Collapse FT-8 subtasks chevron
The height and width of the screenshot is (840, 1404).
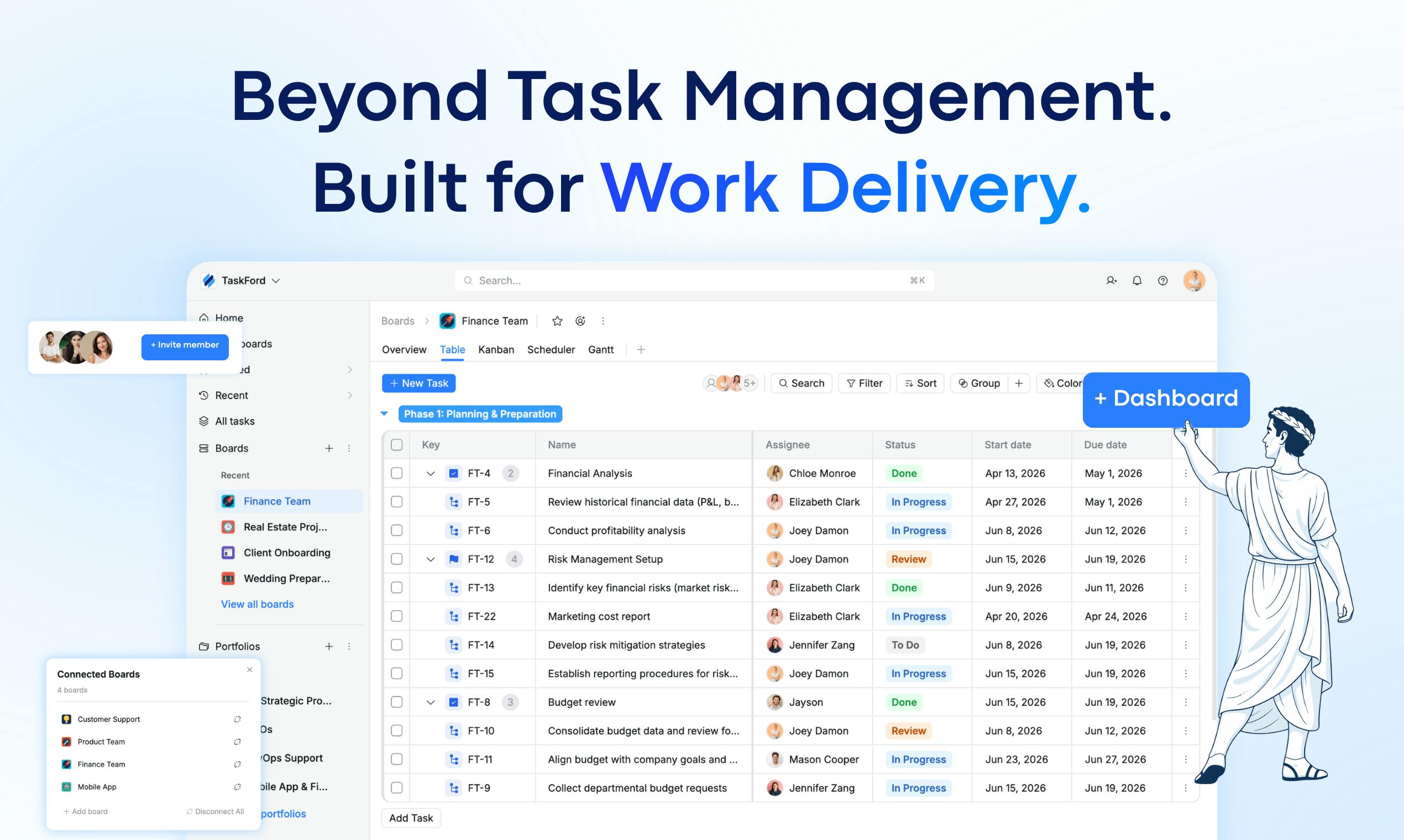(x=431, y=702)
